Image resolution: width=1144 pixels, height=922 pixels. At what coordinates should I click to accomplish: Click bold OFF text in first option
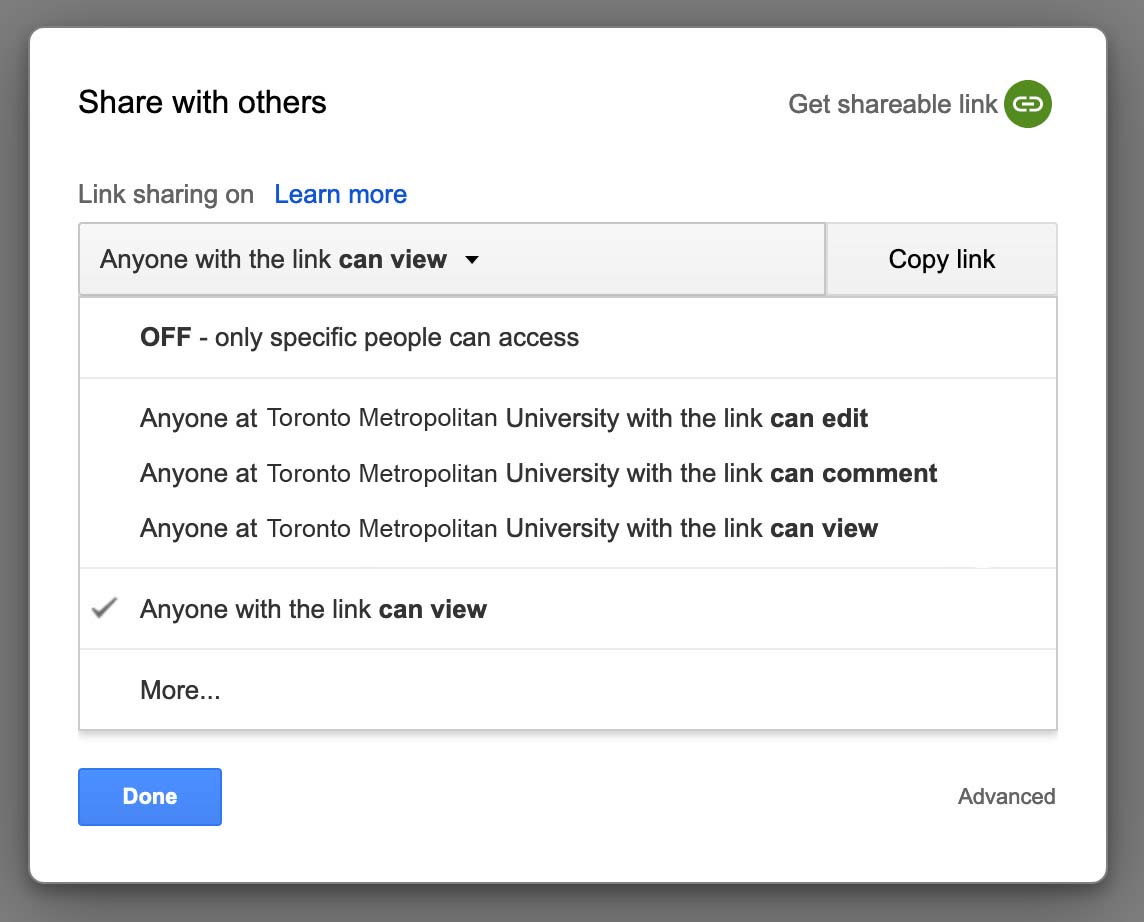pyautogui.click(x=165, y=337)
